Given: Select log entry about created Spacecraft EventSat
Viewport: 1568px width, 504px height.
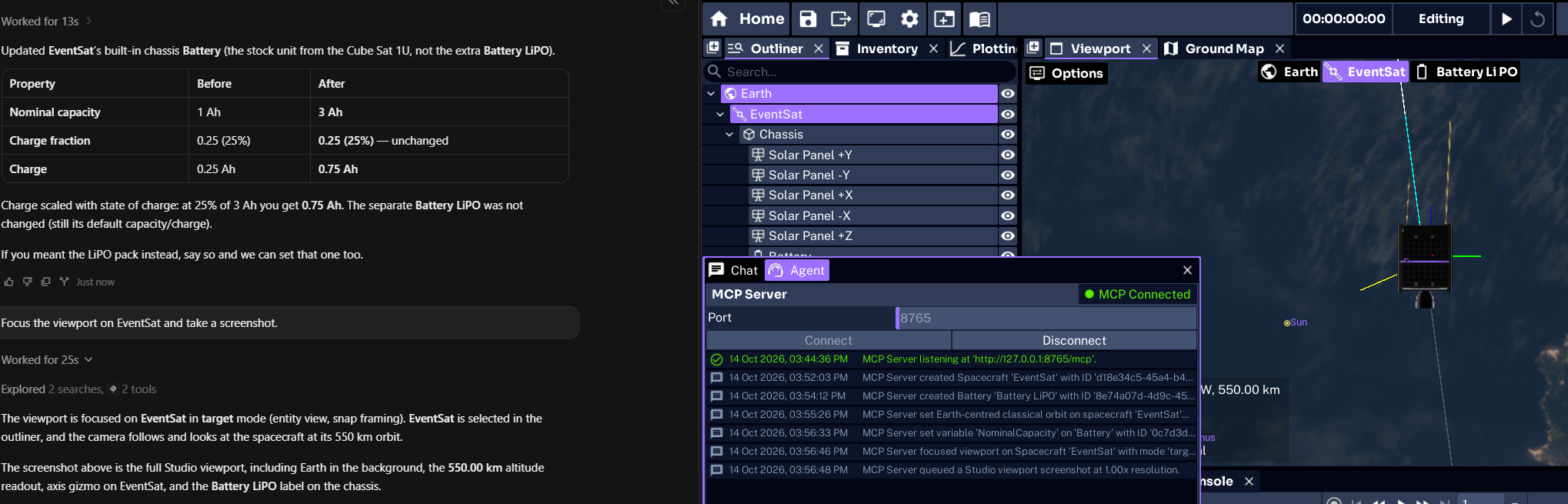Looking at the screenshot, I should pos(952,377).
